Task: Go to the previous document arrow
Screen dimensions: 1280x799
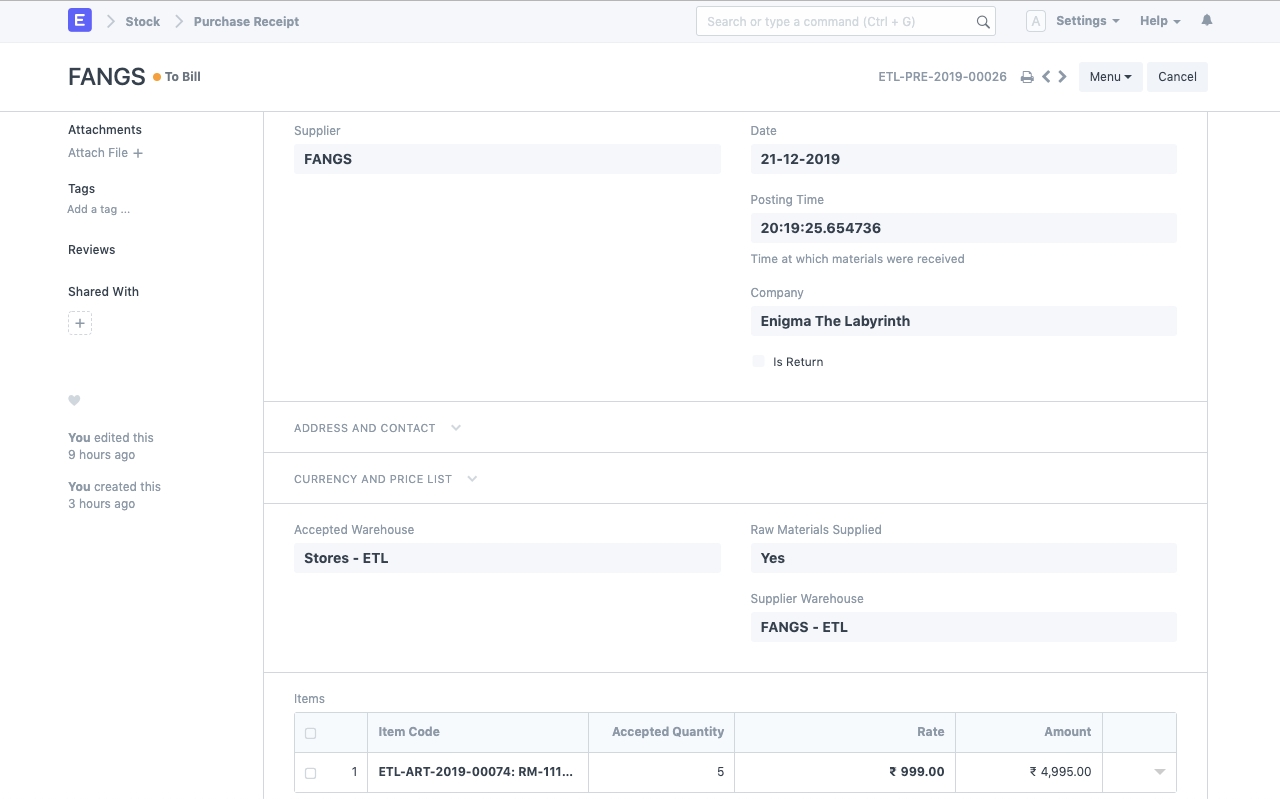Action: click(x=1046, y=77)
